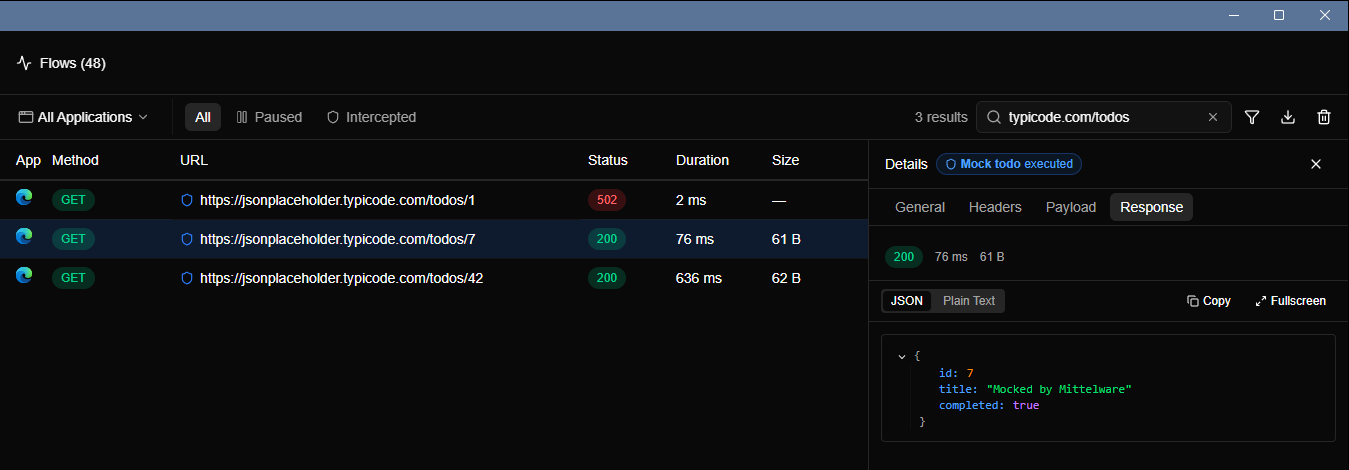Click shield icon beside todos/1 URL
Viewport: 1349px width, 470px height.
coord(186,200)
